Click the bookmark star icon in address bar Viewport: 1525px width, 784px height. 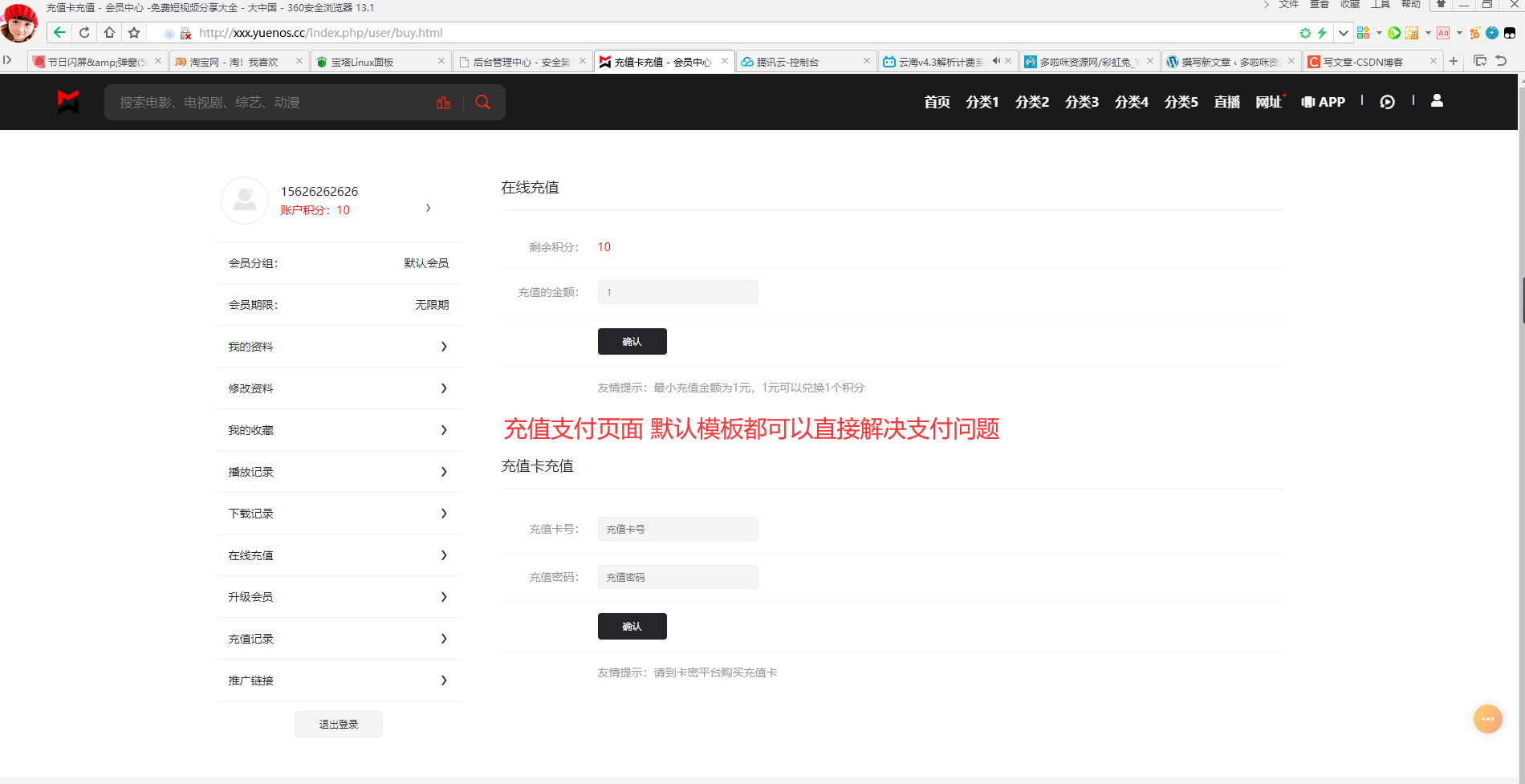click(x=133, y=33)
